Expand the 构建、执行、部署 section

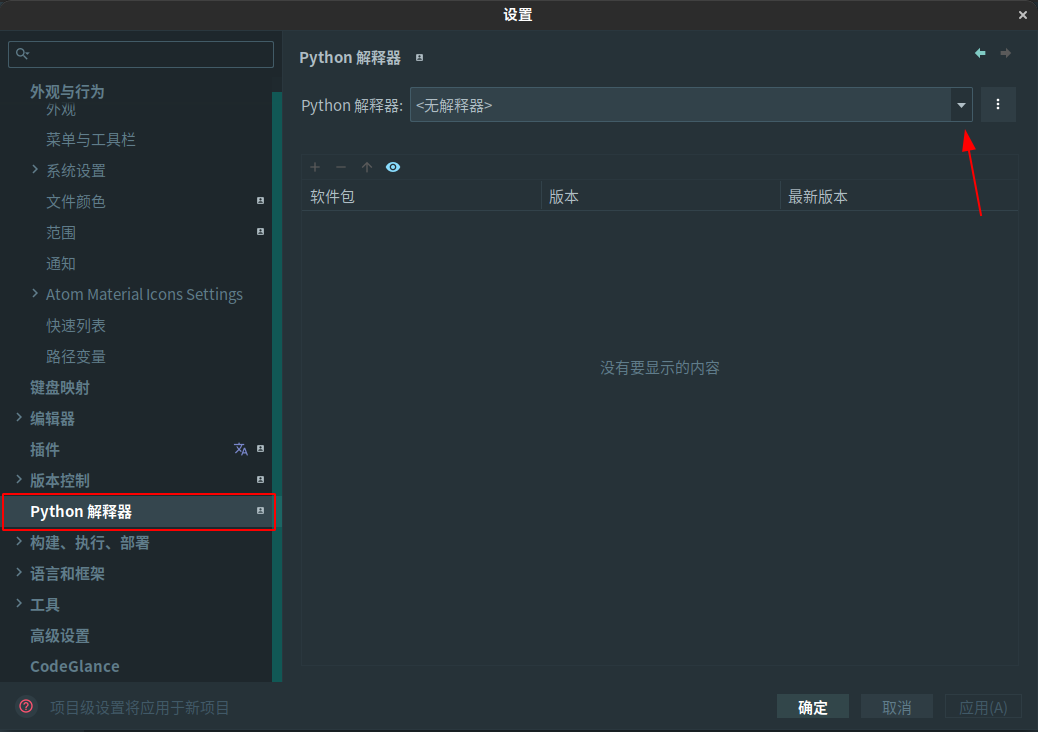(x=19, y=542)
